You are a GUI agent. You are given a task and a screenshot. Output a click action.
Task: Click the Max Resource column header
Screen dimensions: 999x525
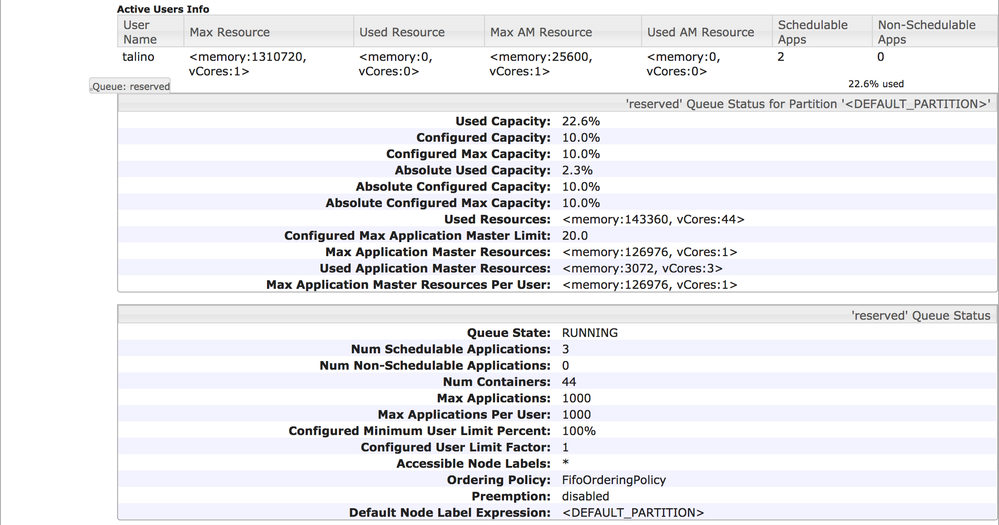pos(229,32)
